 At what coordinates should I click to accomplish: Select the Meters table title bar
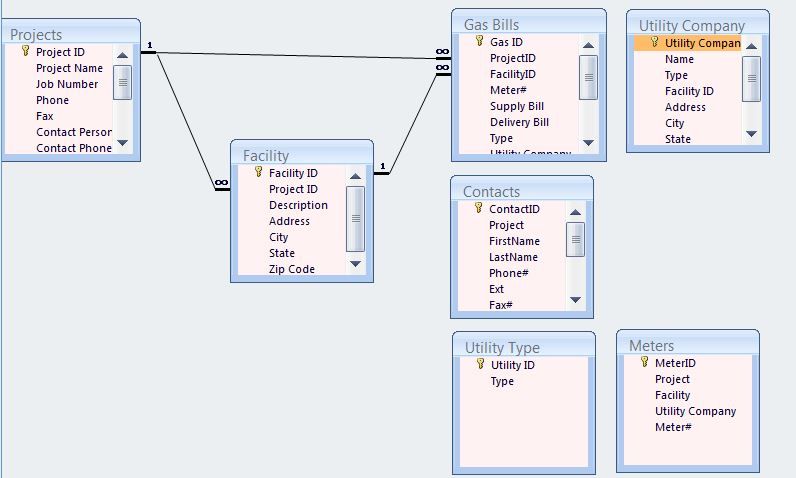click(x=686, y=345)
